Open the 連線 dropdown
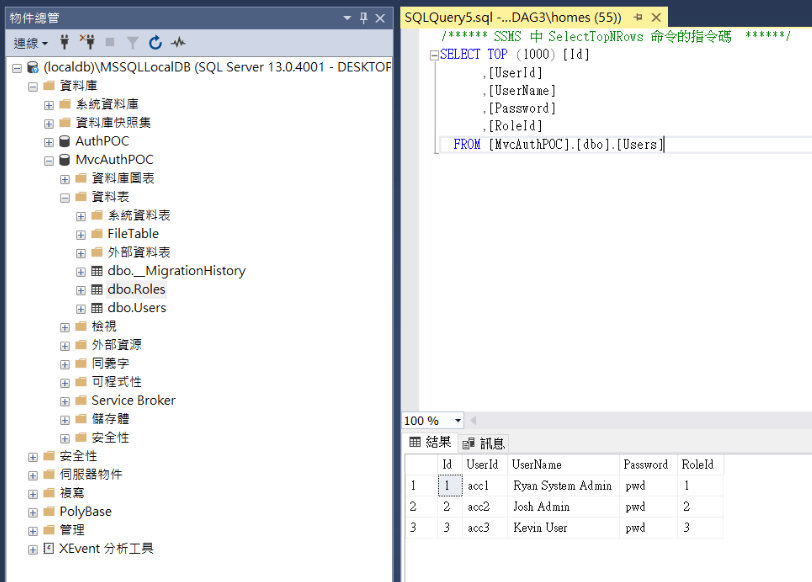This screenshot has width=812, height=582. [x=31, y=43]
